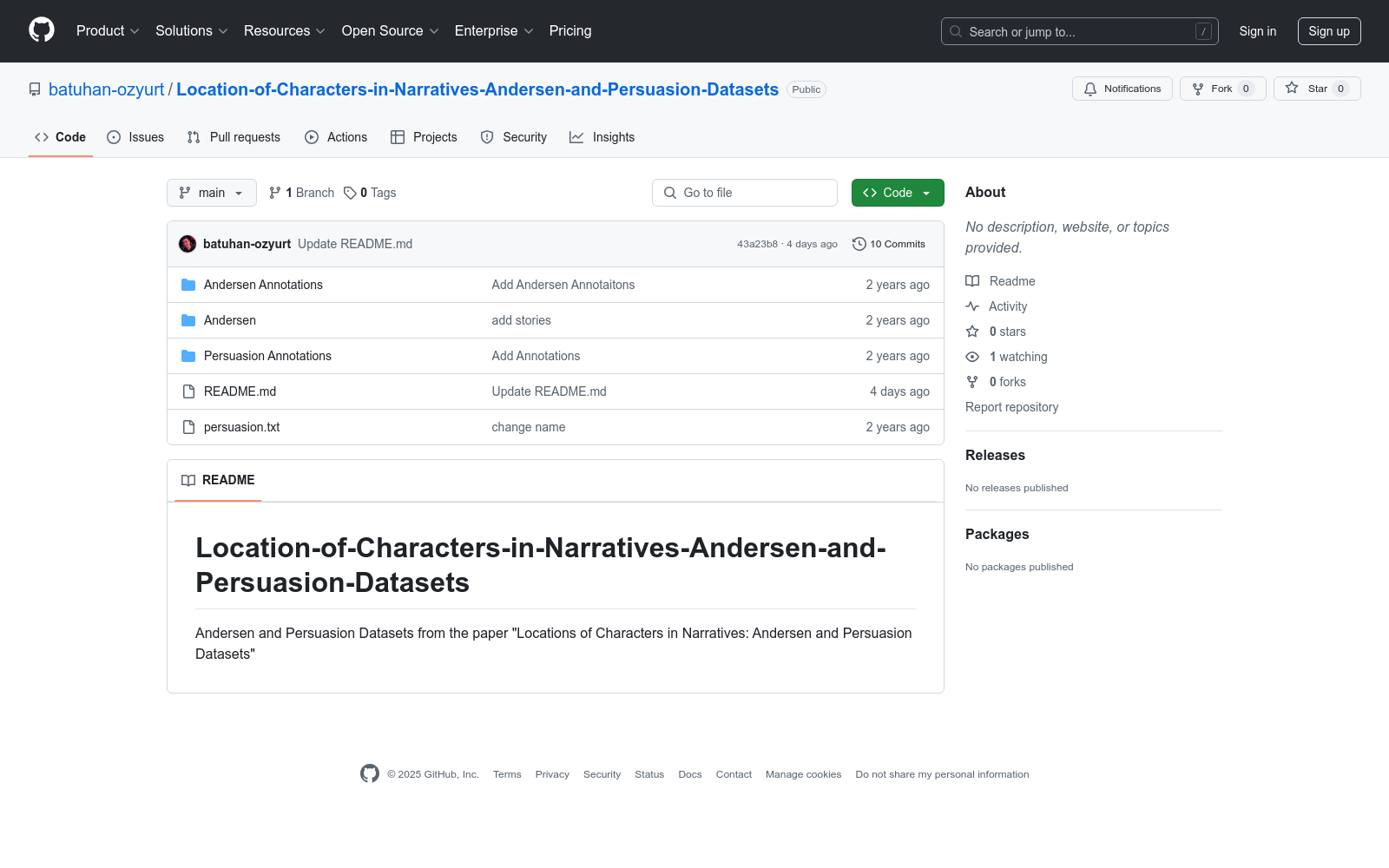
Task: Open the README.md file
Action: (240, 391)
